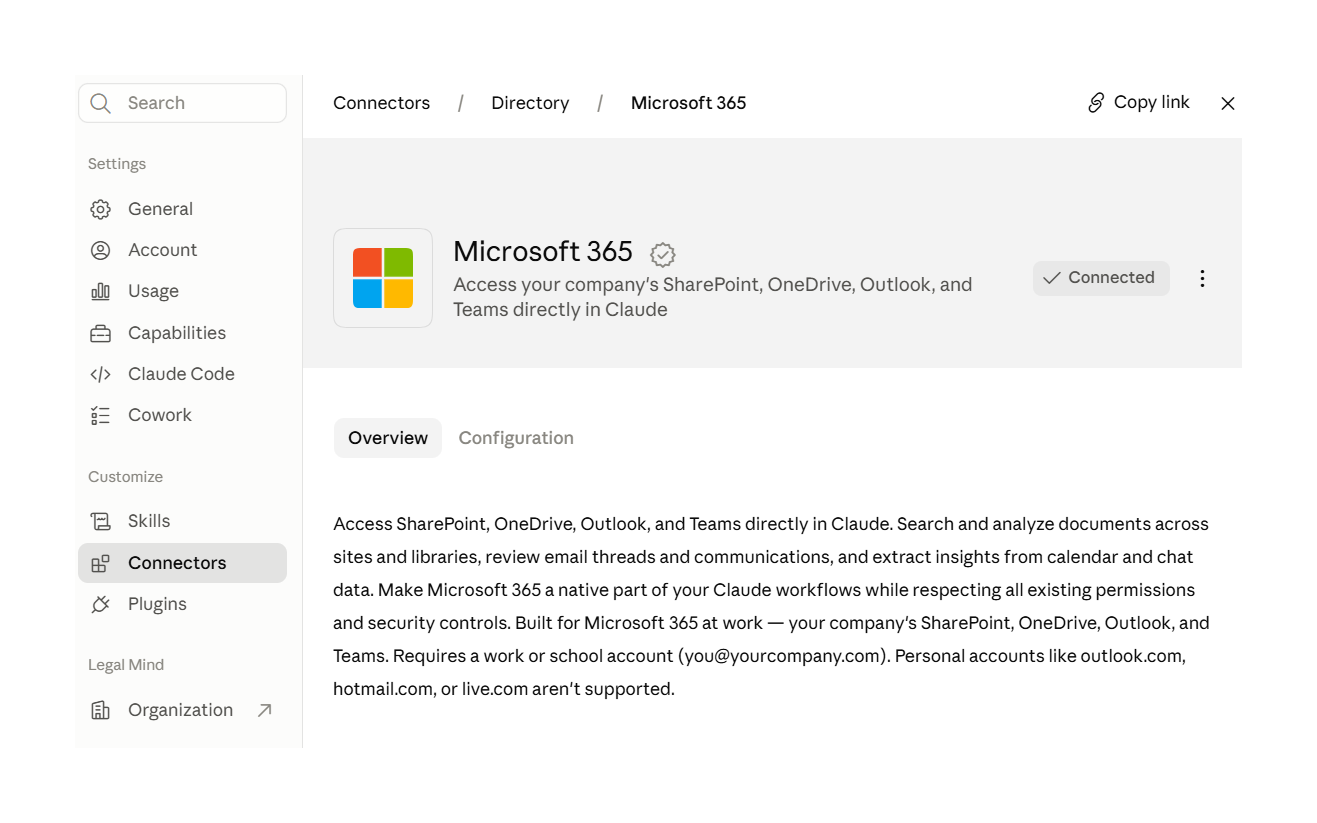This screenshot has height=823, width=1317.
Task: Open the Plugins section
Action: [x=182, y=604]
